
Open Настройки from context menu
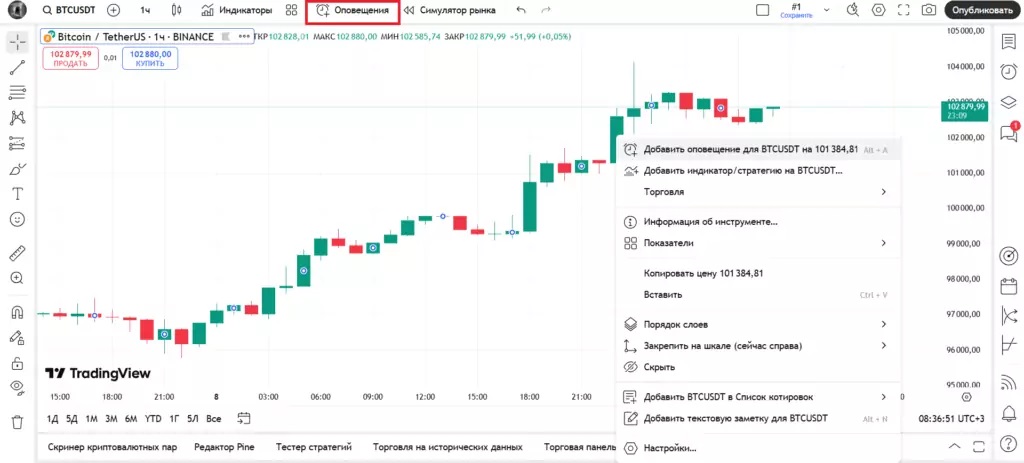pos(758,449)
